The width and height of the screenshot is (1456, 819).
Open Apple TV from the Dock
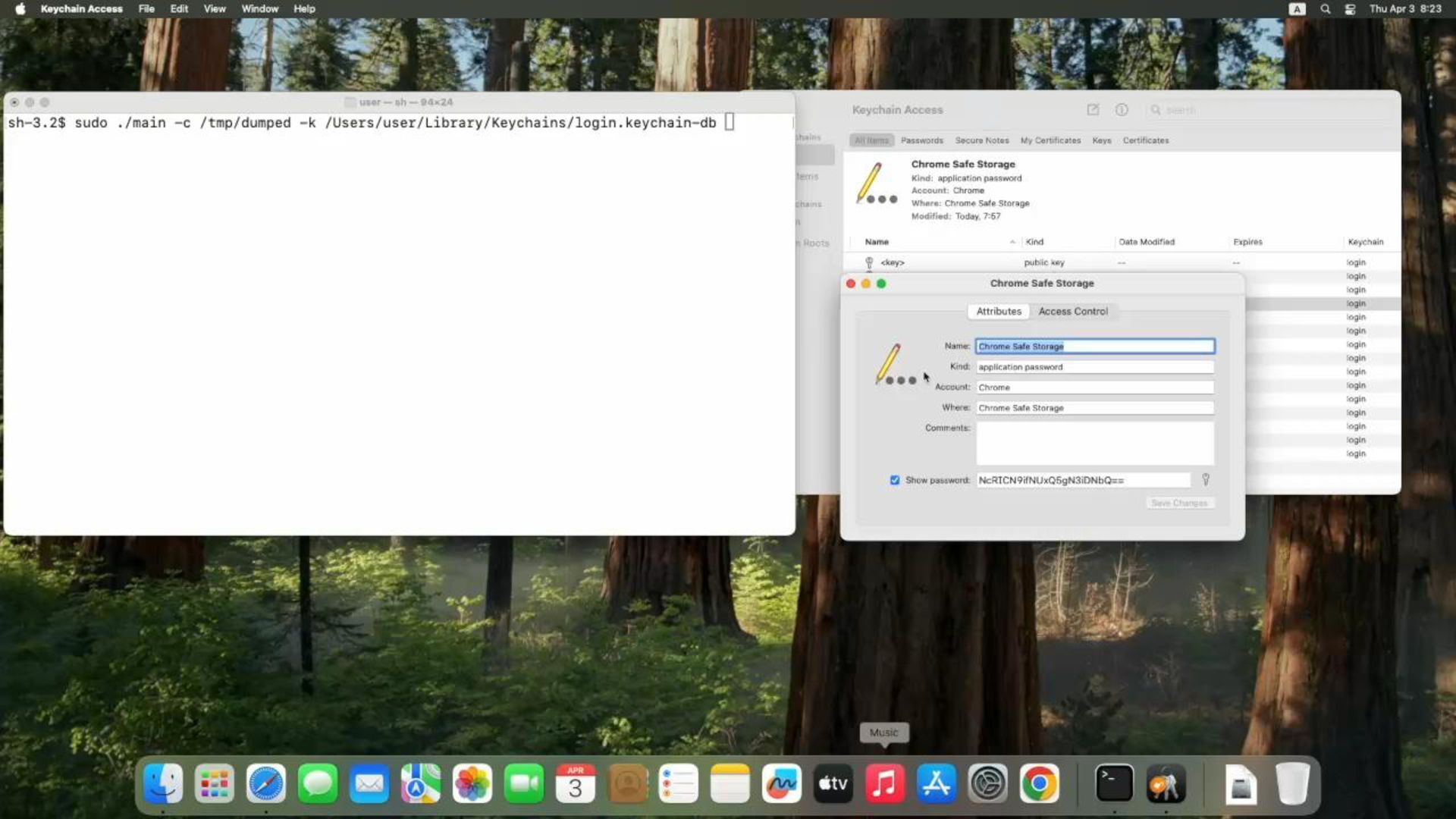[x=833, y=783]
